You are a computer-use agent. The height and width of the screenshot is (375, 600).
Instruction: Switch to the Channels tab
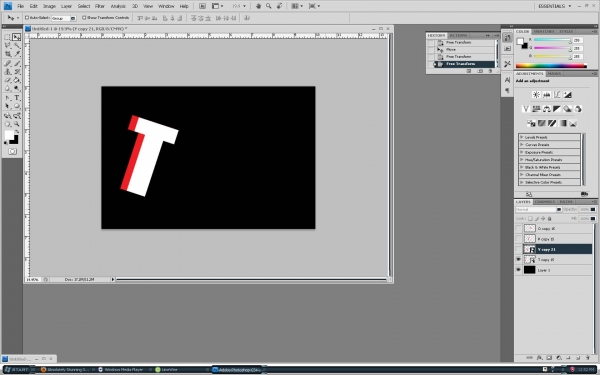pyautogui.click(x=545, y=202)
